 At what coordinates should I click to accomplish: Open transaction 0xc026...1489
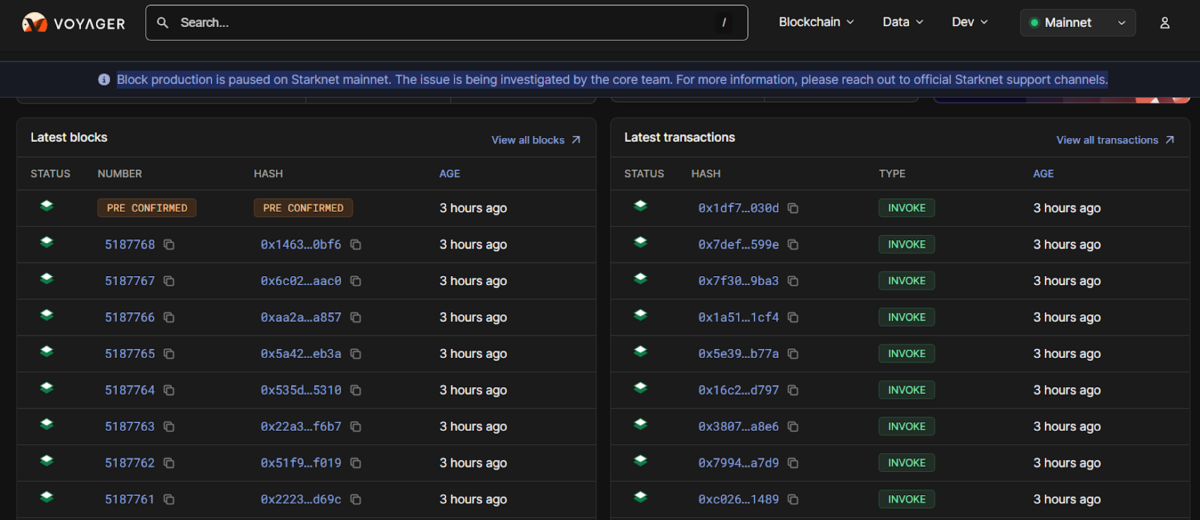738,499
